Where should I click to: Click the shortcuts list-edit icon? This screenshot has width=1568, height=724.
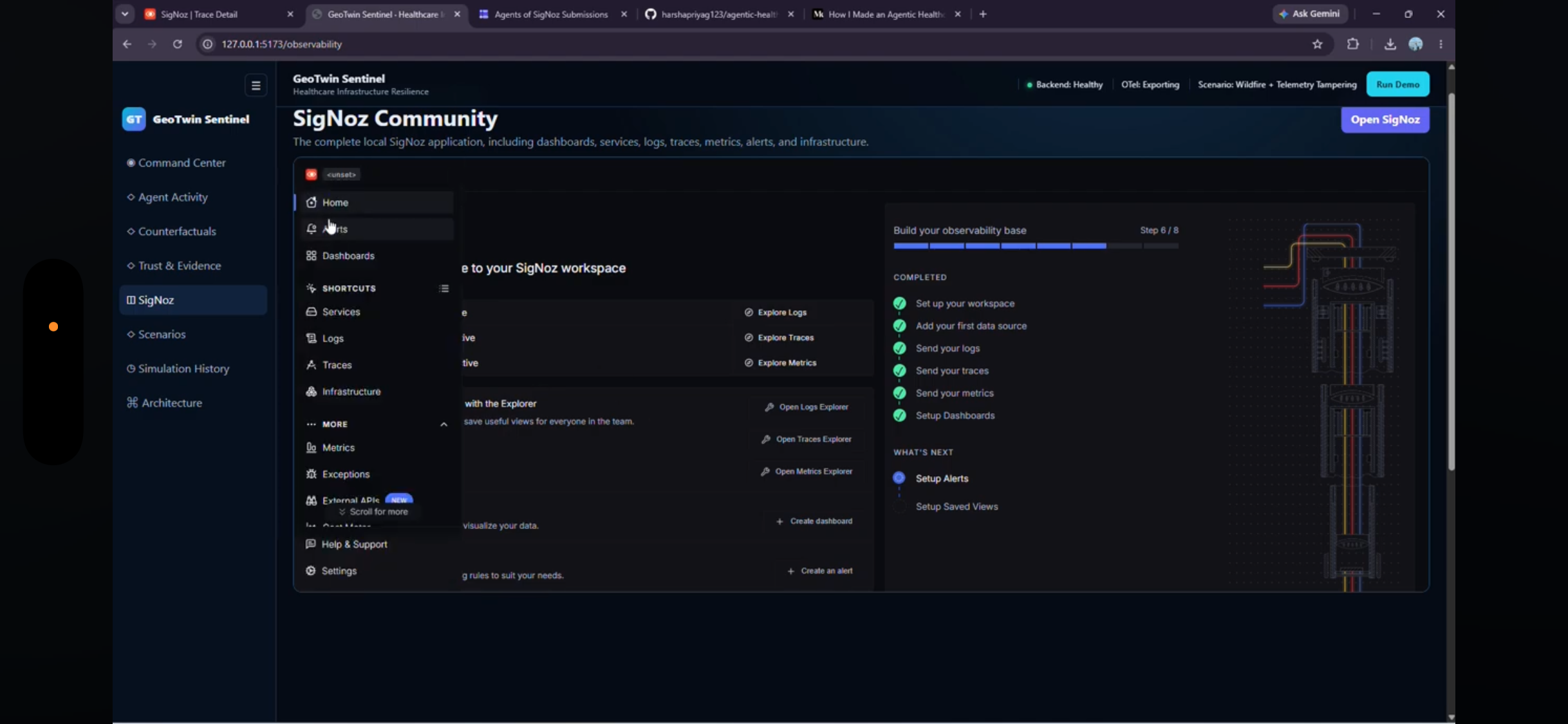point(444,288)
